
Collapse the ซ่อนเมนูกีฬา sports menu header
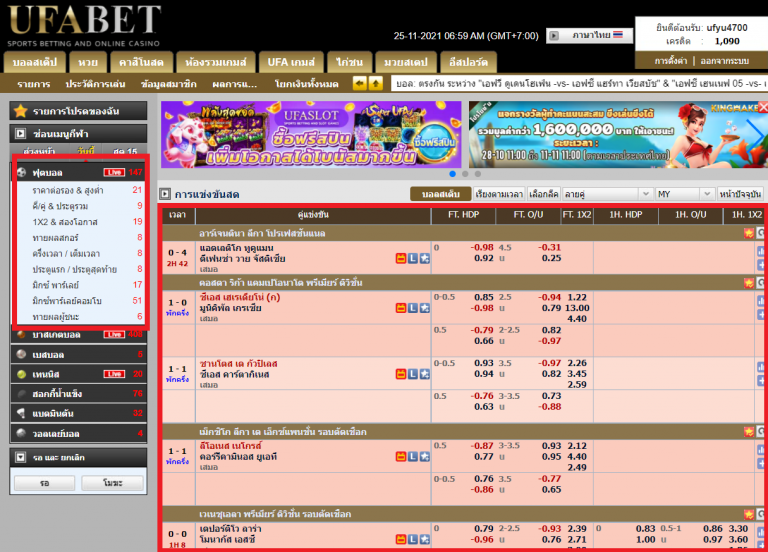(x=78, y=133)
